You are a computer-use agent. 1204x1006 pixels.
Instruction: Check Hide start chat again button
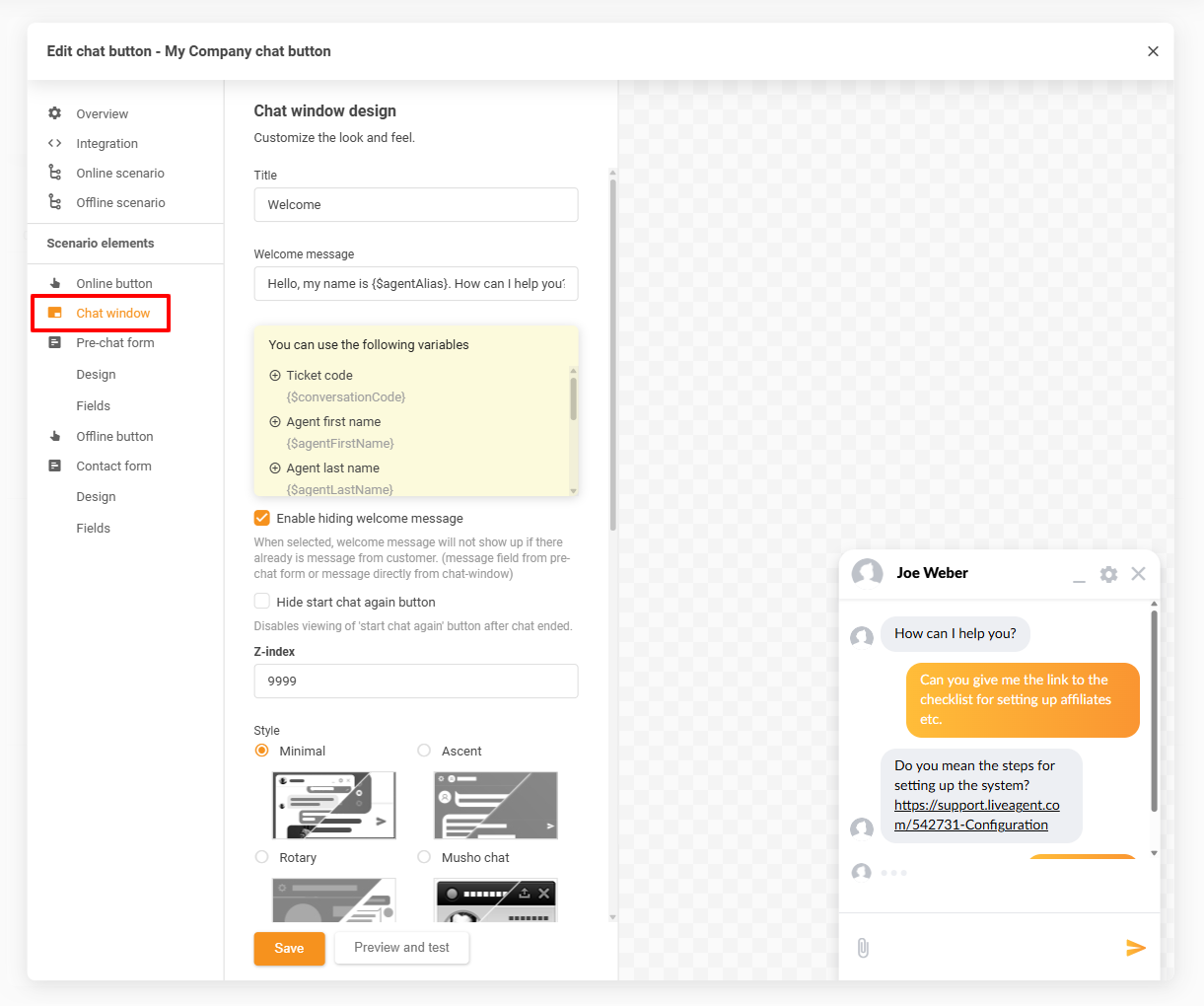pos(262,602)
